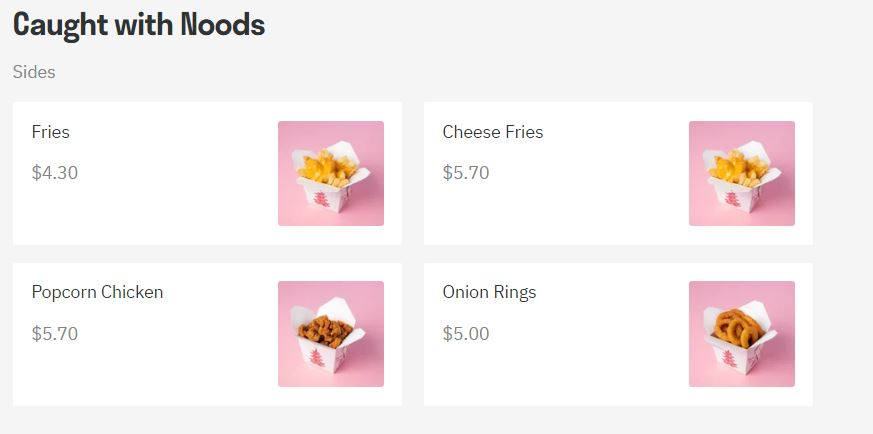Open the Onion Rings item photo

click(741, 333)
